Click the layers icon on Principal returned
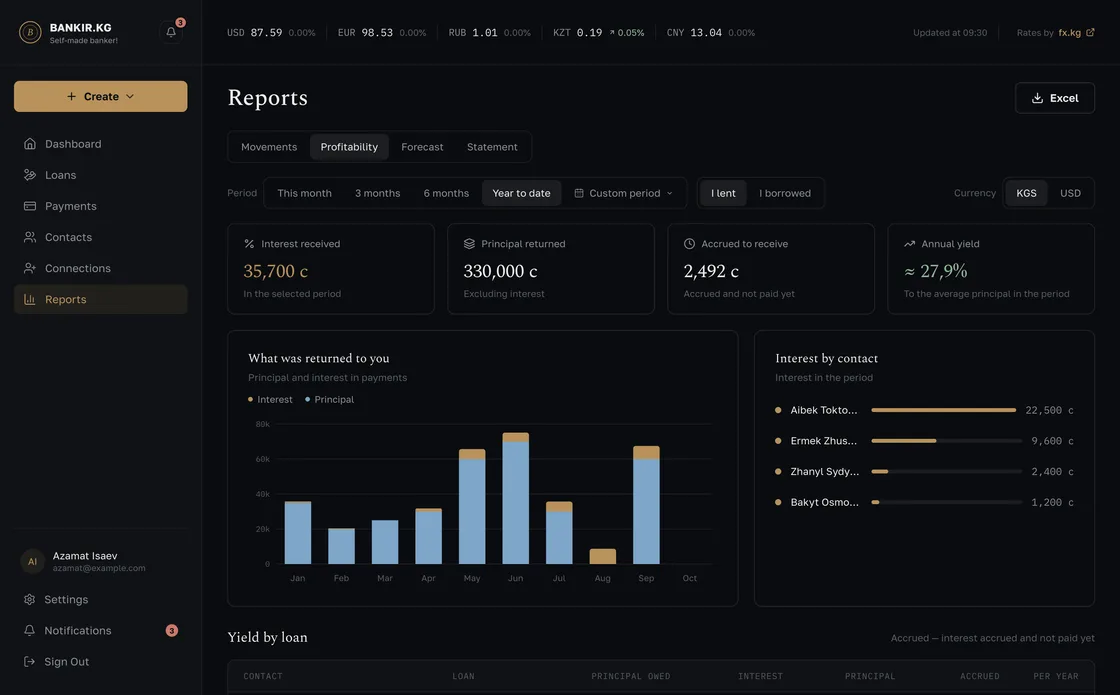 tap(469, 244)
